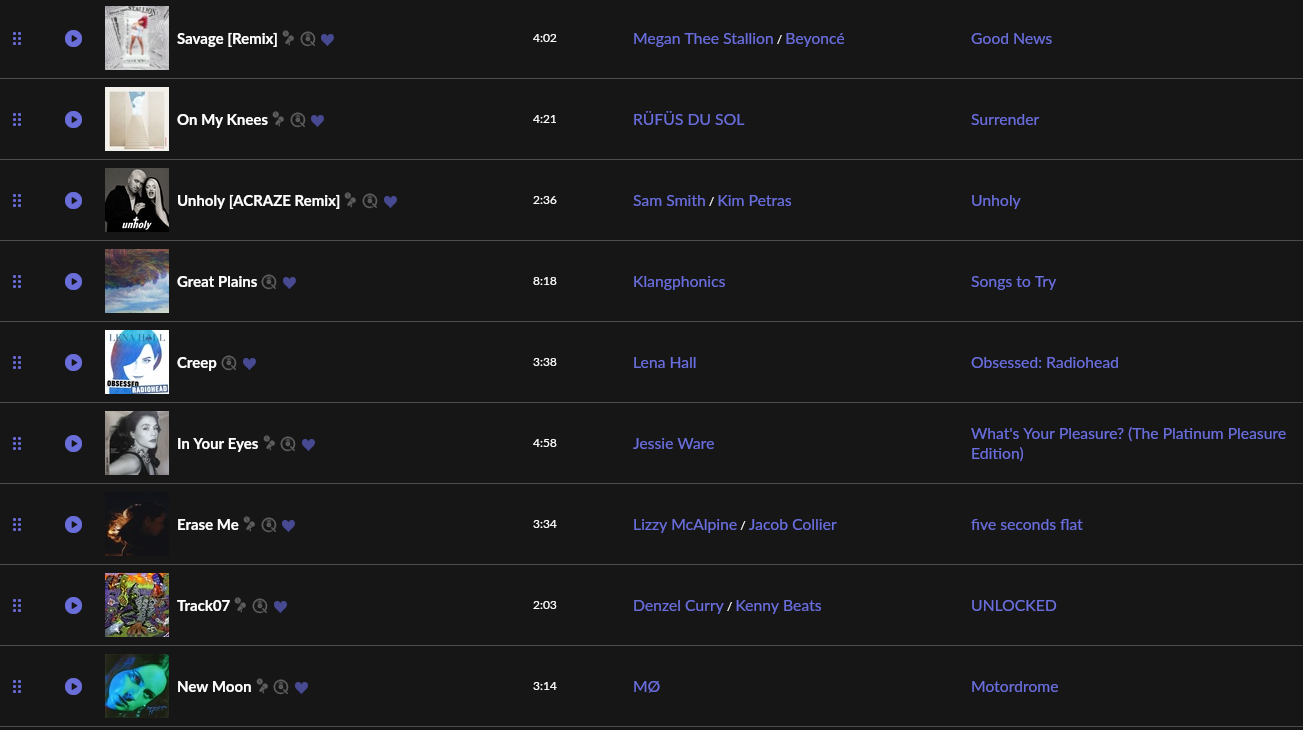
Task: Toggle the heart on New Moon
Action: click(301, 687)
